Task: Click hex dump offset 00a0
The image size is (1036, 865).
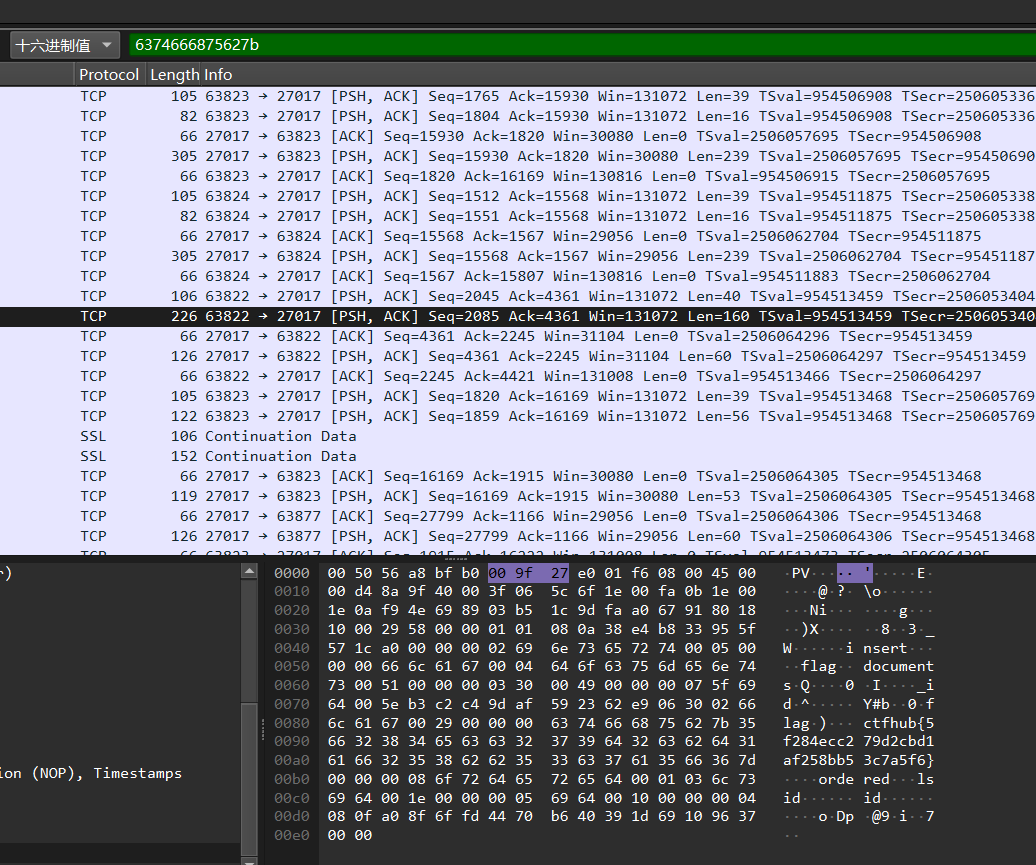Action: click(x=291, y=761)
